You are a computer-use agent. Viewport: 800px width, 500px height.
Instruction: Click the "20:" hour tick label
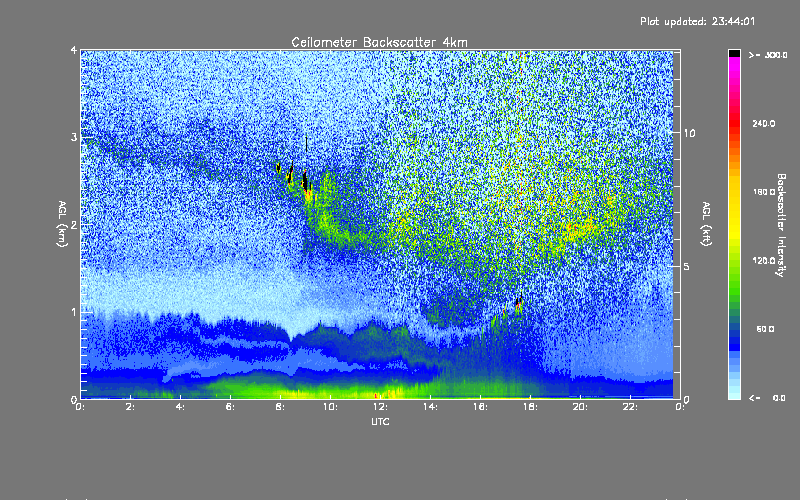[580, 407]
